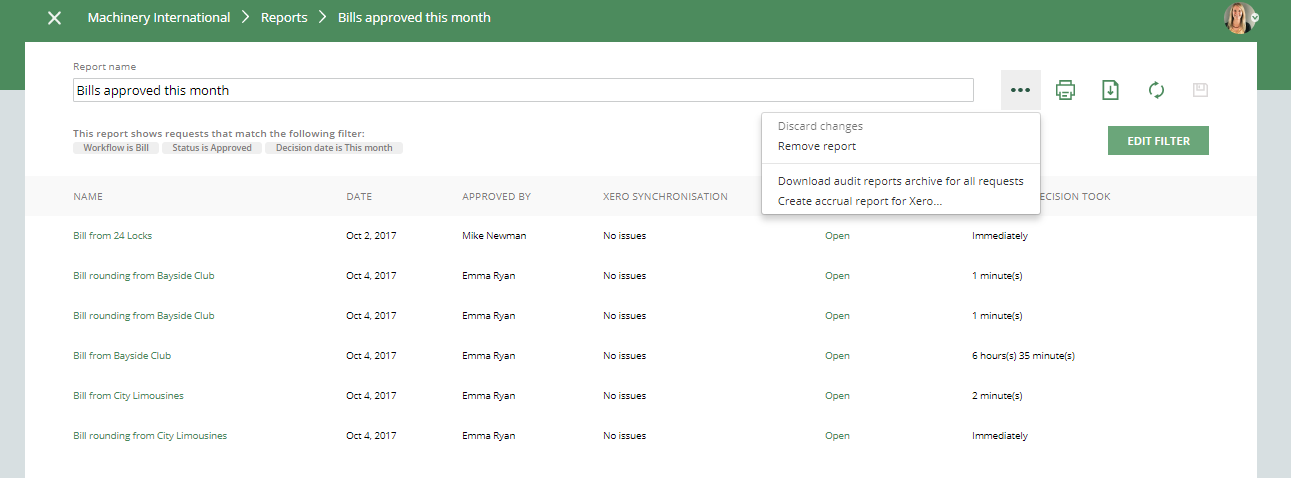Click the save floppy disk icon
1291x478 pixels.
(x=1200, y=90)
